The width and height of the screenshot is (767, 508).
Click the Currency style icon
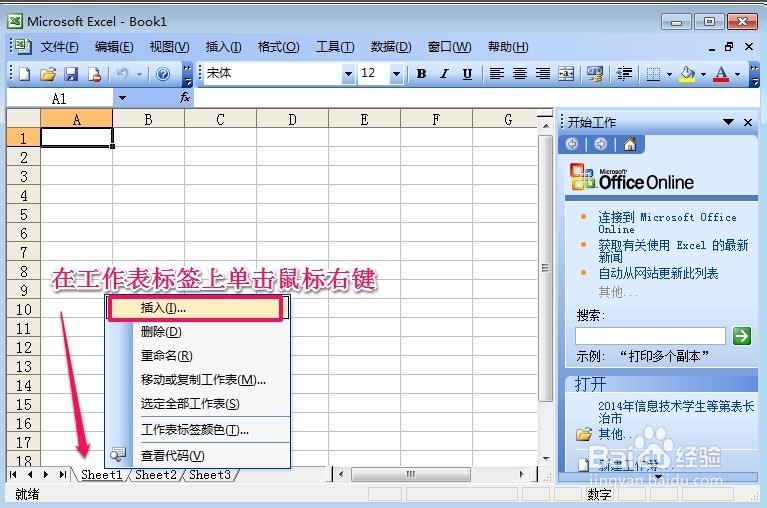click(x=595, y=74)
